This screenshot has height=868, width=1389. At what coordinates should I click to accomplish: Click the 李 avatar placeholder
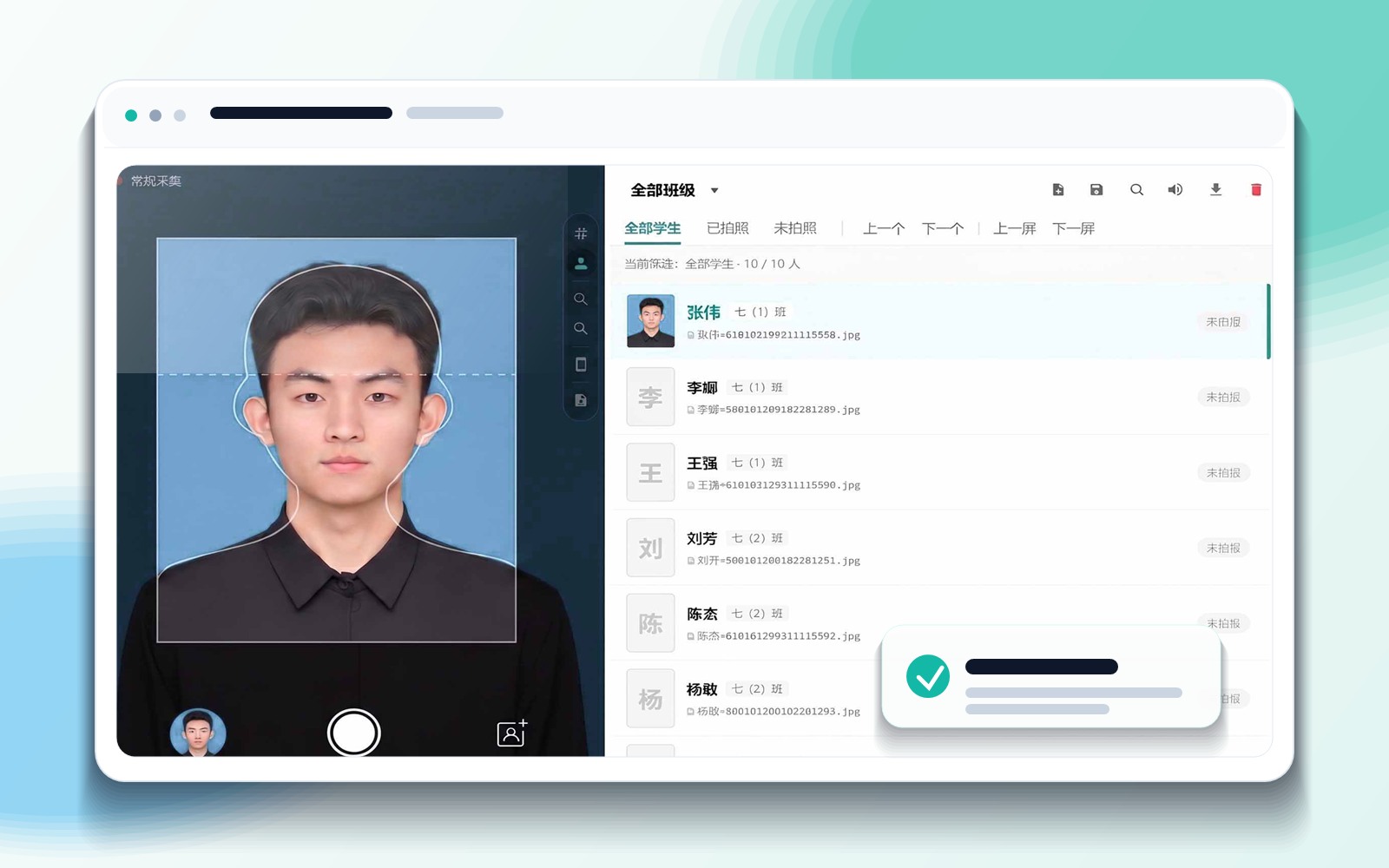point(650,397)
